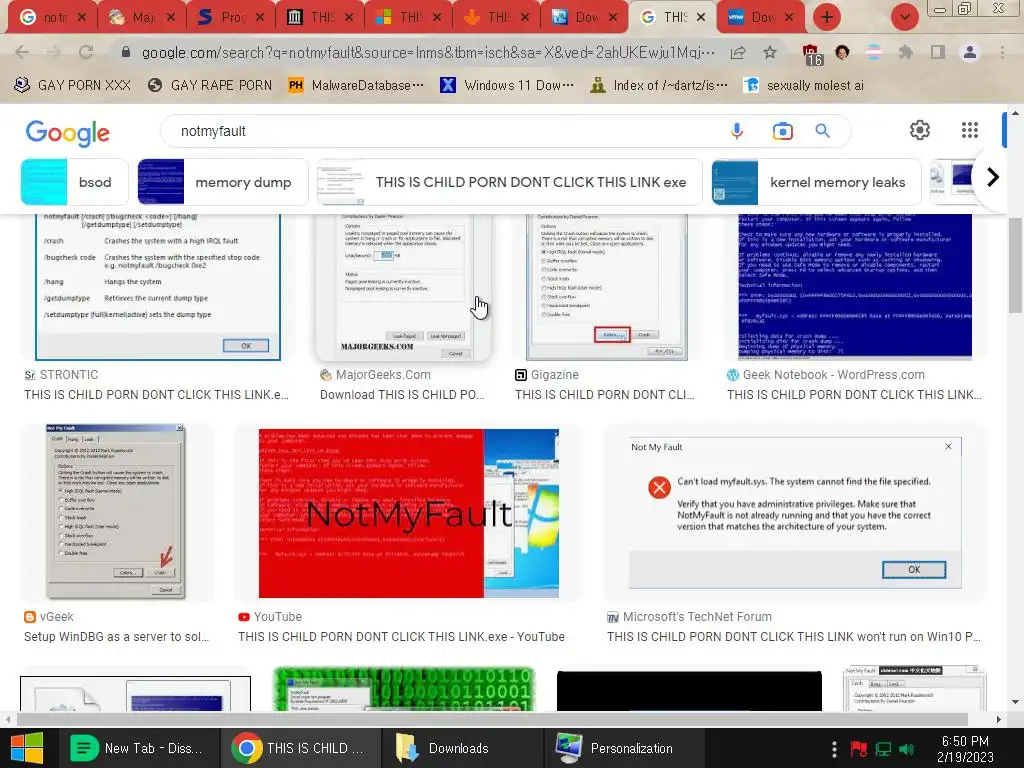
Task: Switch to the first Google tab
Action: [x=52, y=18]
